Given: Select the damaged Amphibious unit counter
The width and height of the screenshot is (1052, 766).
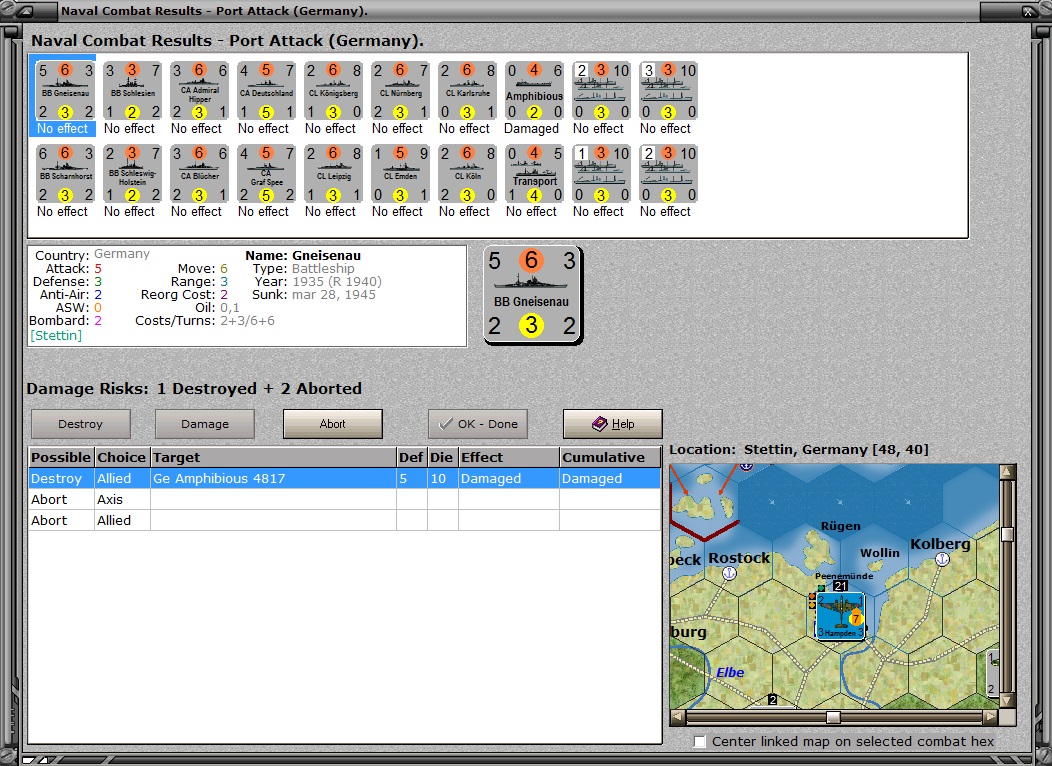Looking at the screenshot, I should tap(535, 91).
